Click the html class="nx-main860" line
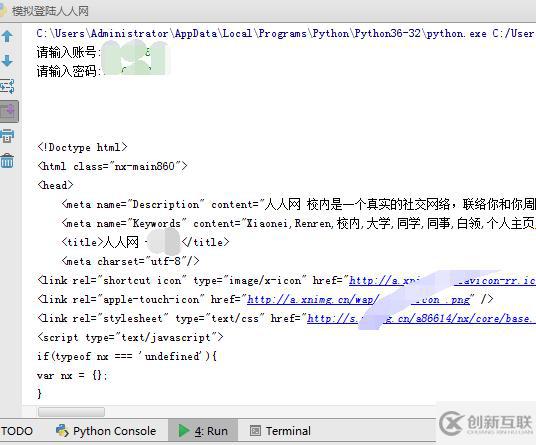Screen dimensions: 536x445 [x=112, y=166]
